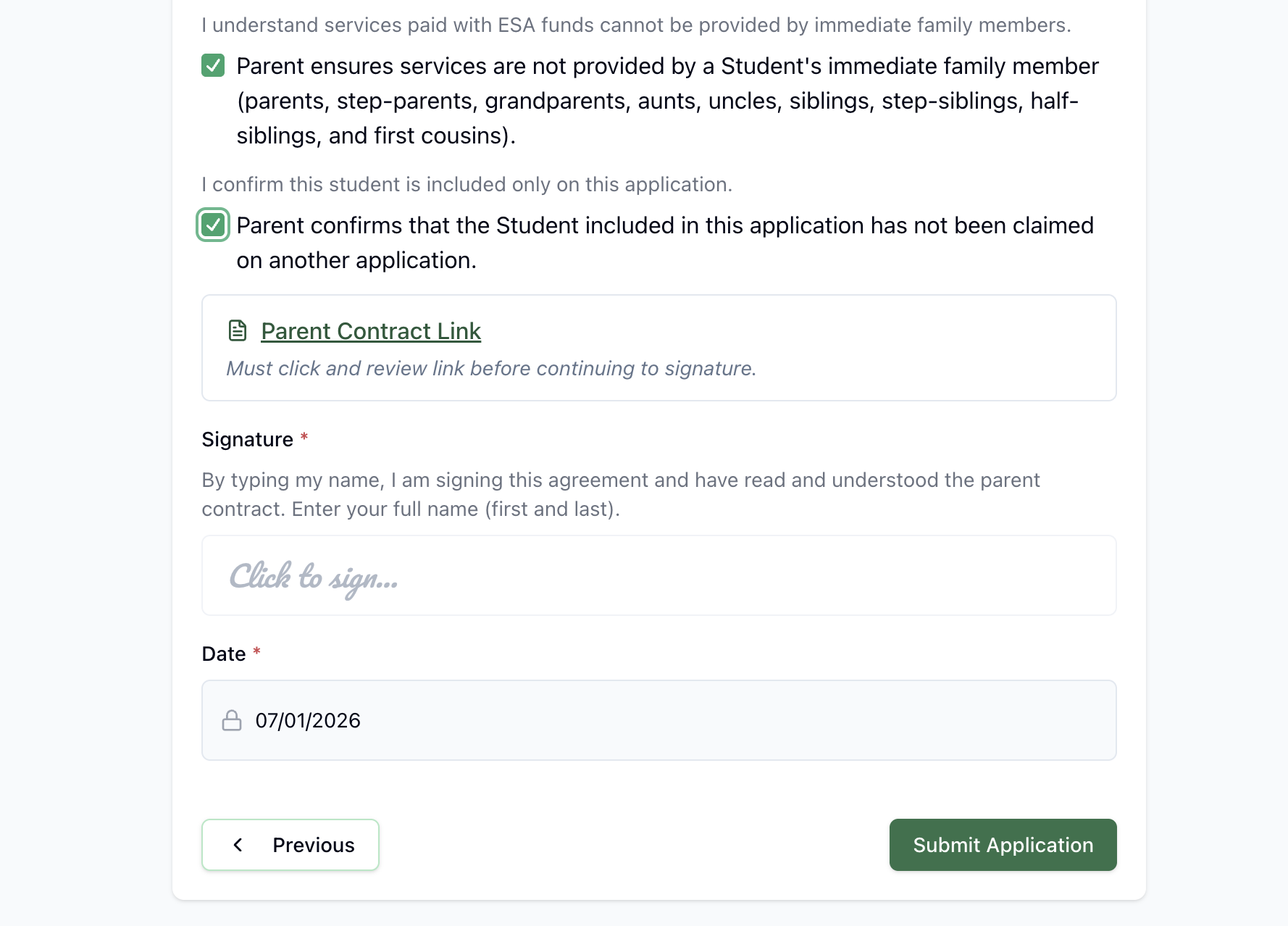
Task: Open the Parent Contract Link
Action: [371, 331]
